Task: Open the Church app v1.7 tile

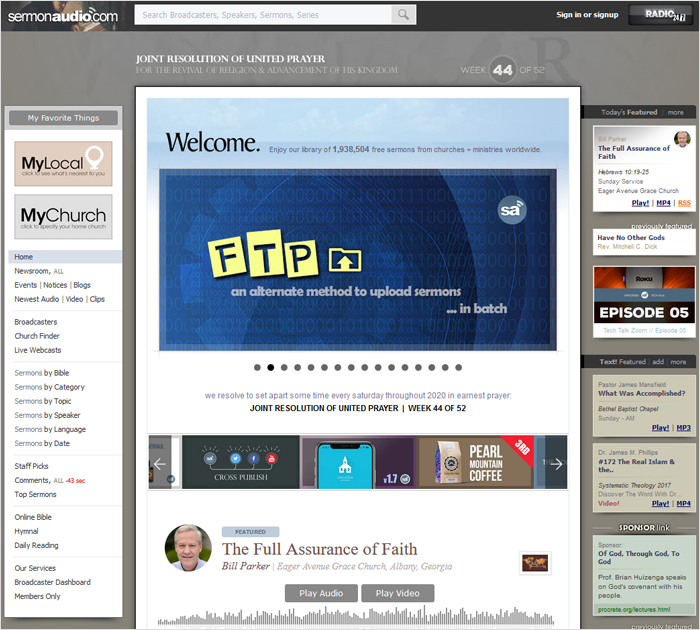Action: pyautogui.click(x=358, y=462)
